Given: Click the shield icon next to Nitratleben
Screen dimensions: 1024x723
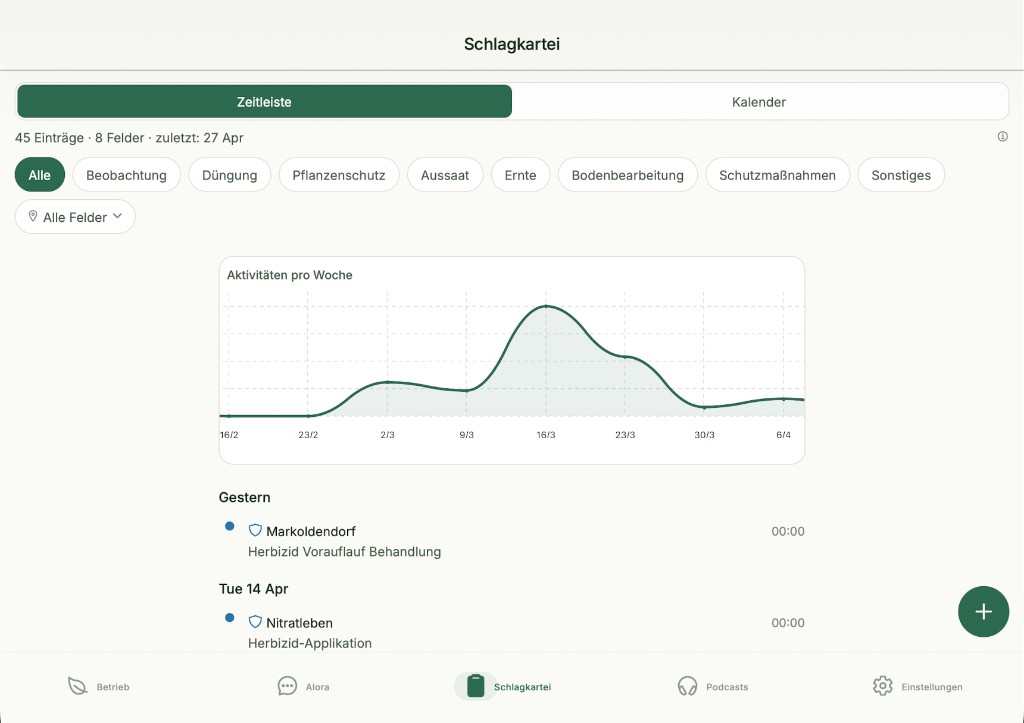Looking at the screenshot, I should [x=255, y=622].
